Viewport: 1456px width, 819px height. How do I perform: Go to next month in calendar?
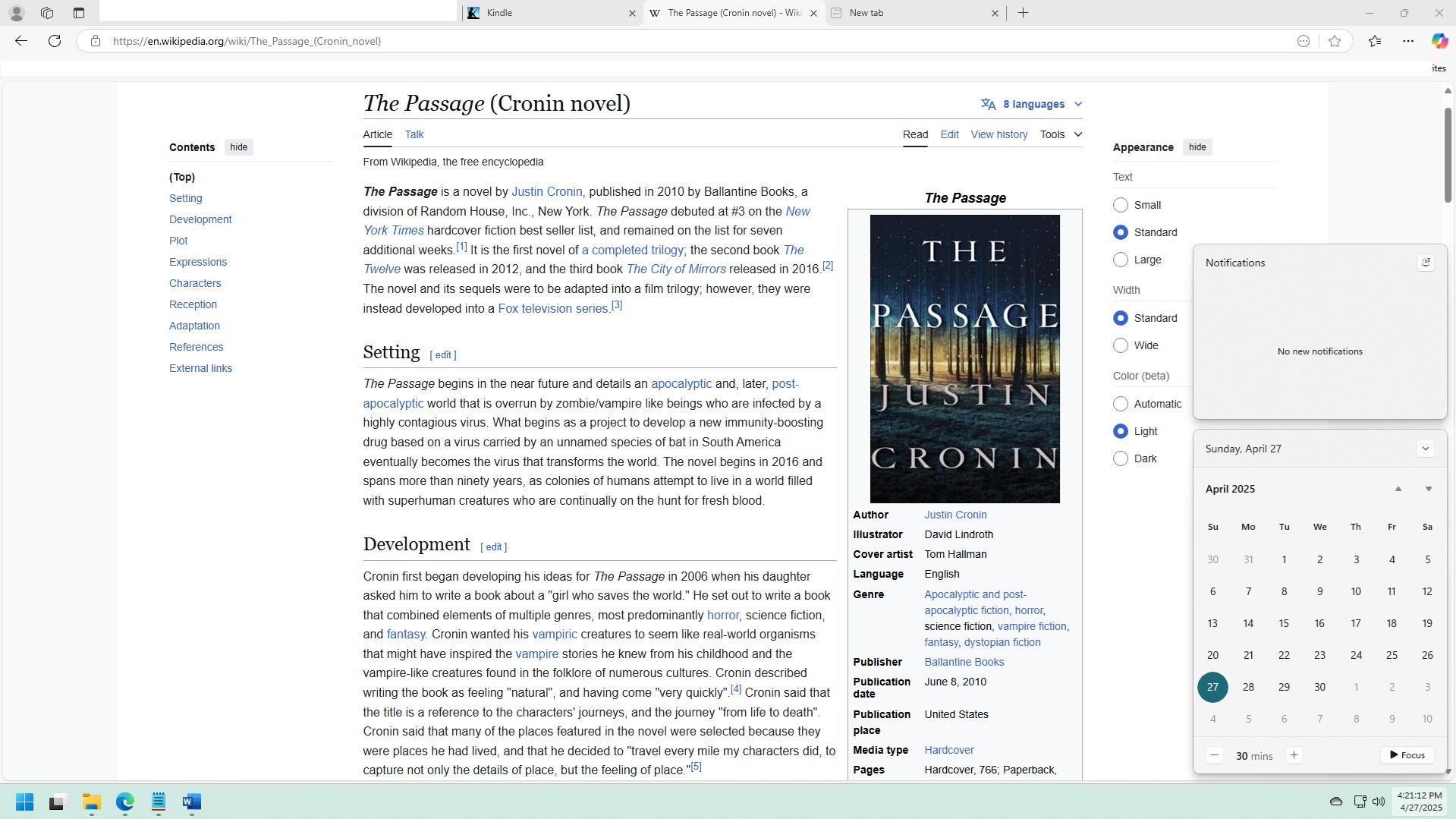pos(1429,489)
